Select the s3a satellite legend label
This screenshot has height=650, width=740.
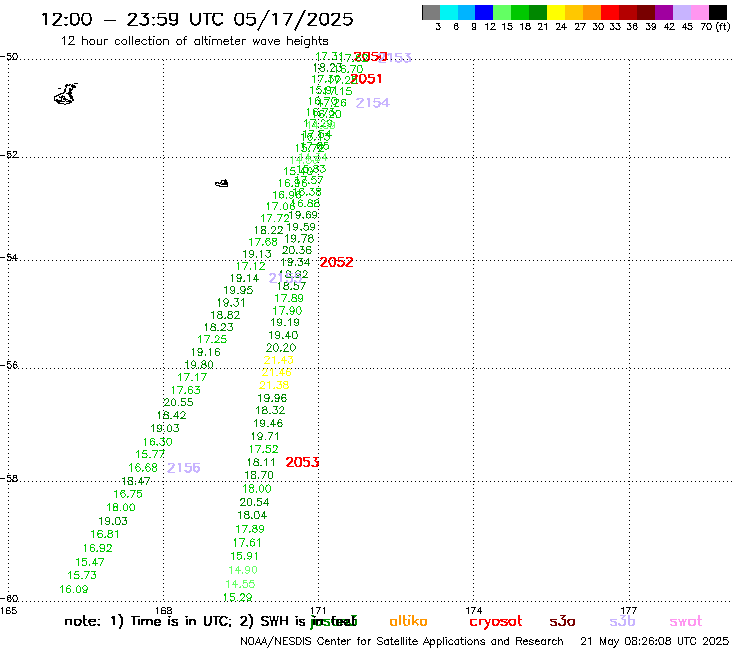click(x=562, y=621)
